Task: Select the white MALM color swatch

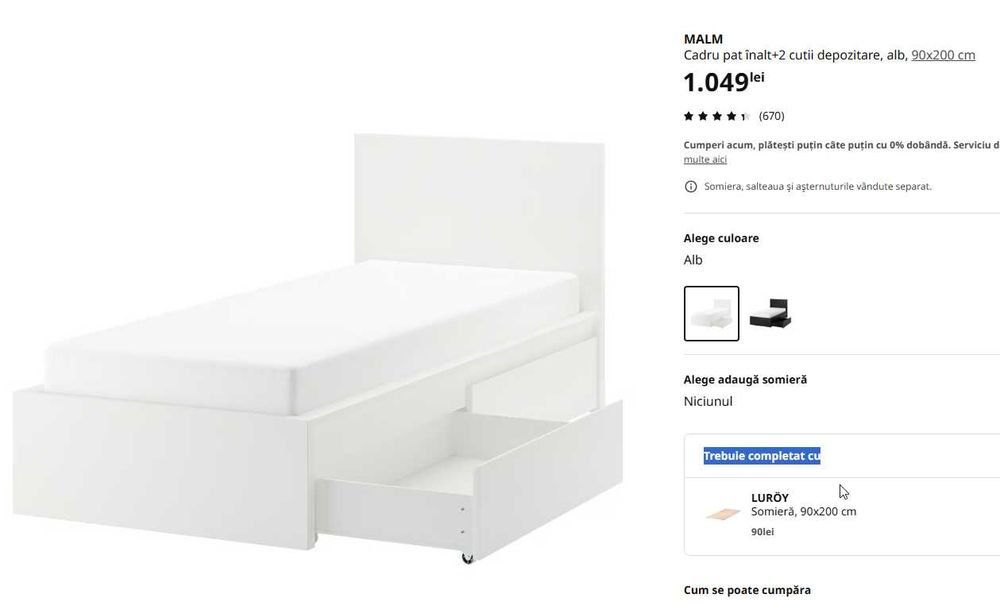Action: pyautogui.click(x=712, y=314)
